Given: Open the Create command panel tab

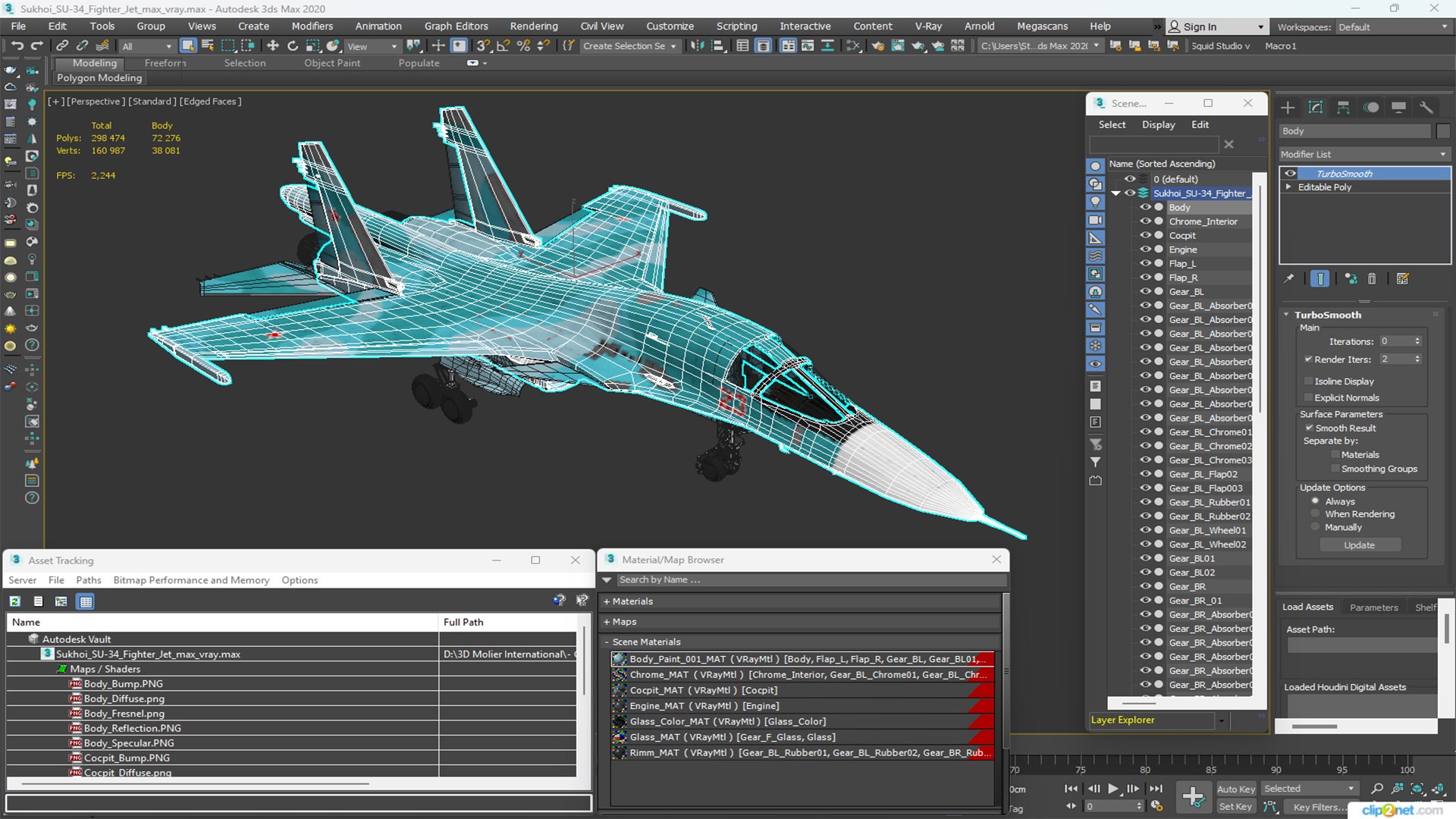Looking at the screenshot, I should (x=1288, y=108).
